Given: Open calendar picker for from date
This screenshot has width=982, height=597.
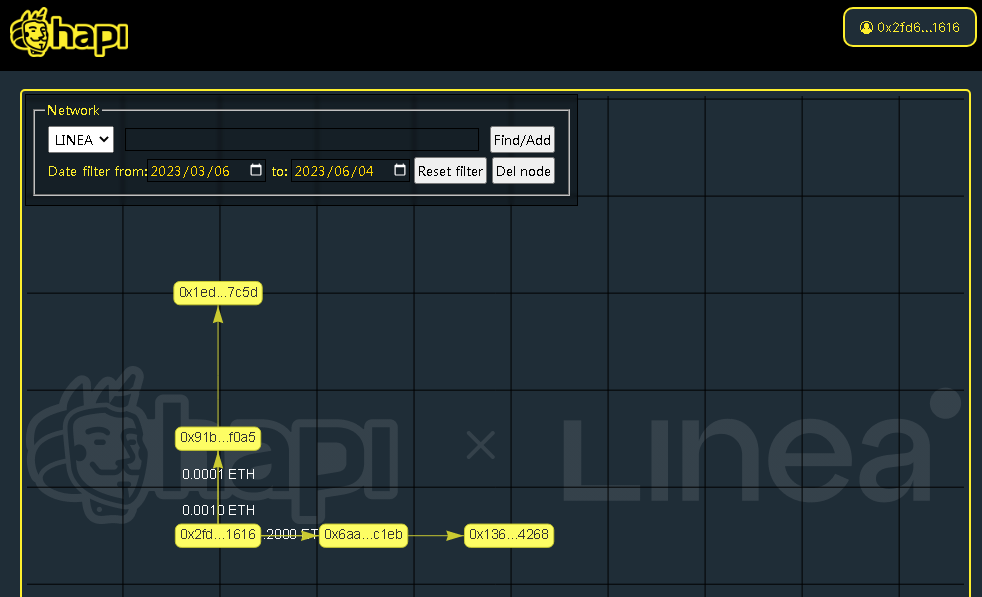Looking at the screenshot, I should click(x=256, y=170).
